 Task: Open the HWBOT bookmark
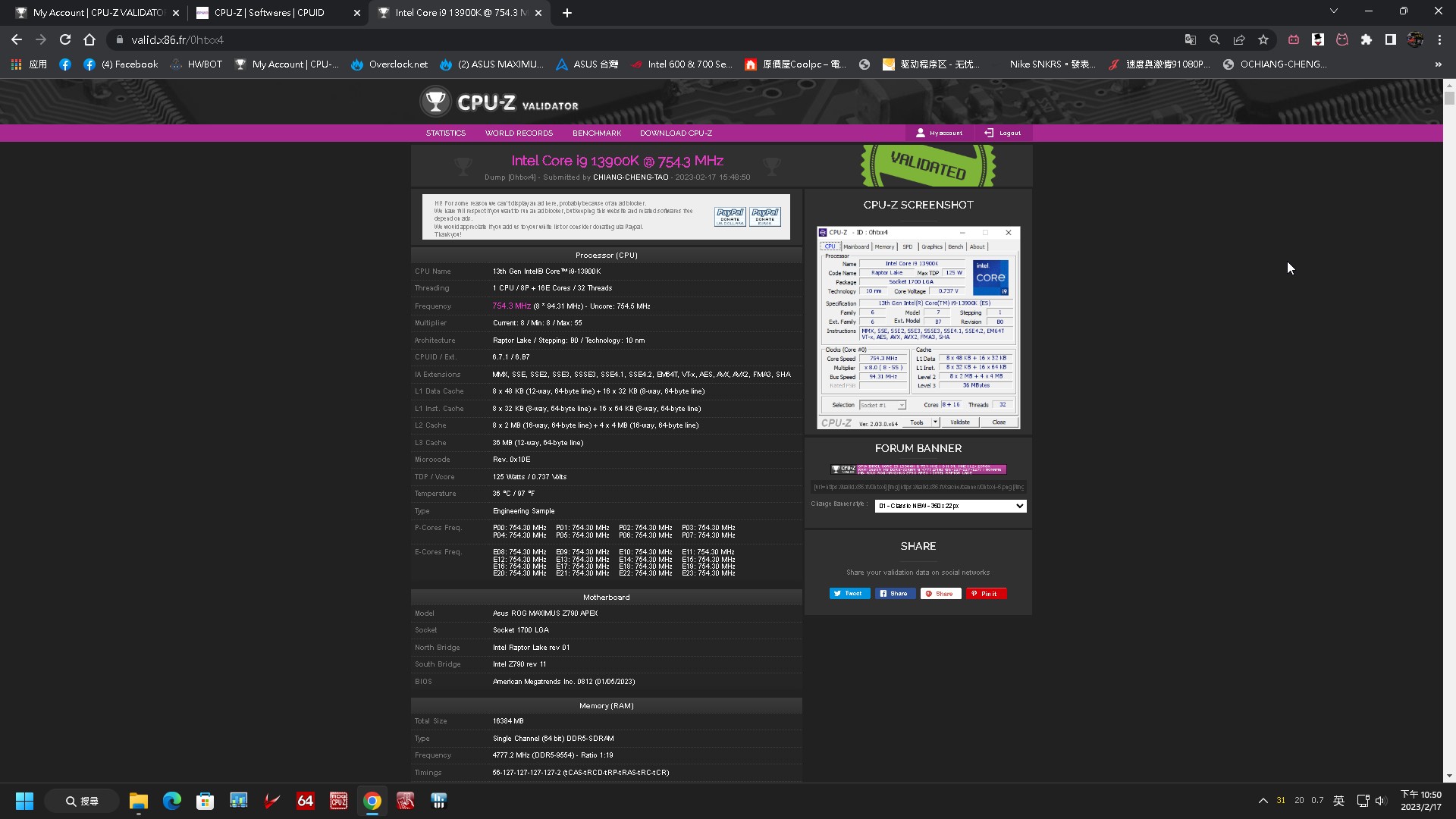tap(196, 64)
